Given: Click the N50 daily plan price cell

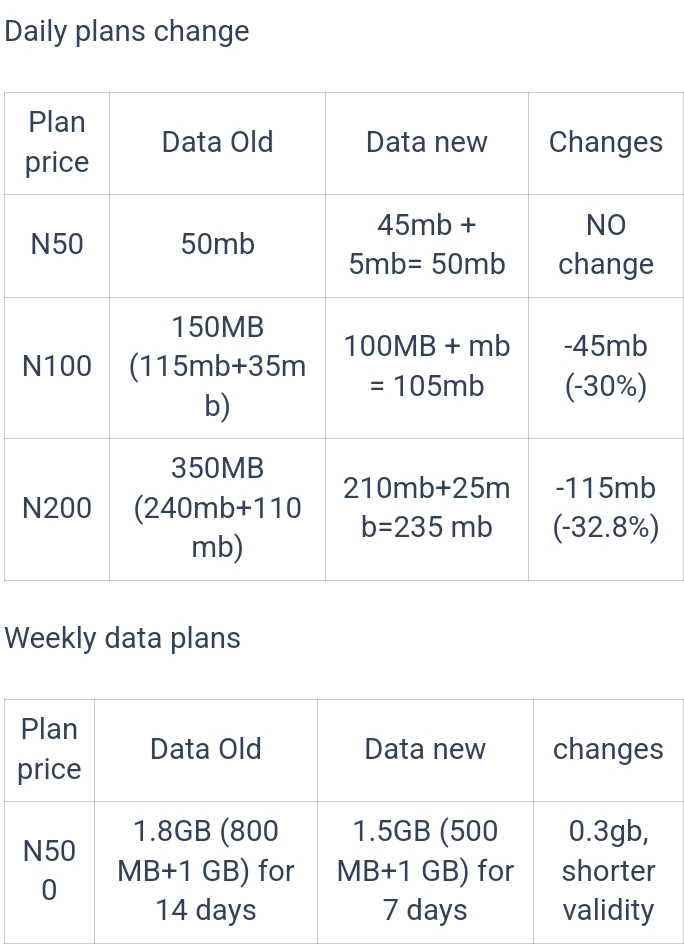Looking at the screenshot, I should tap(57, 246).
